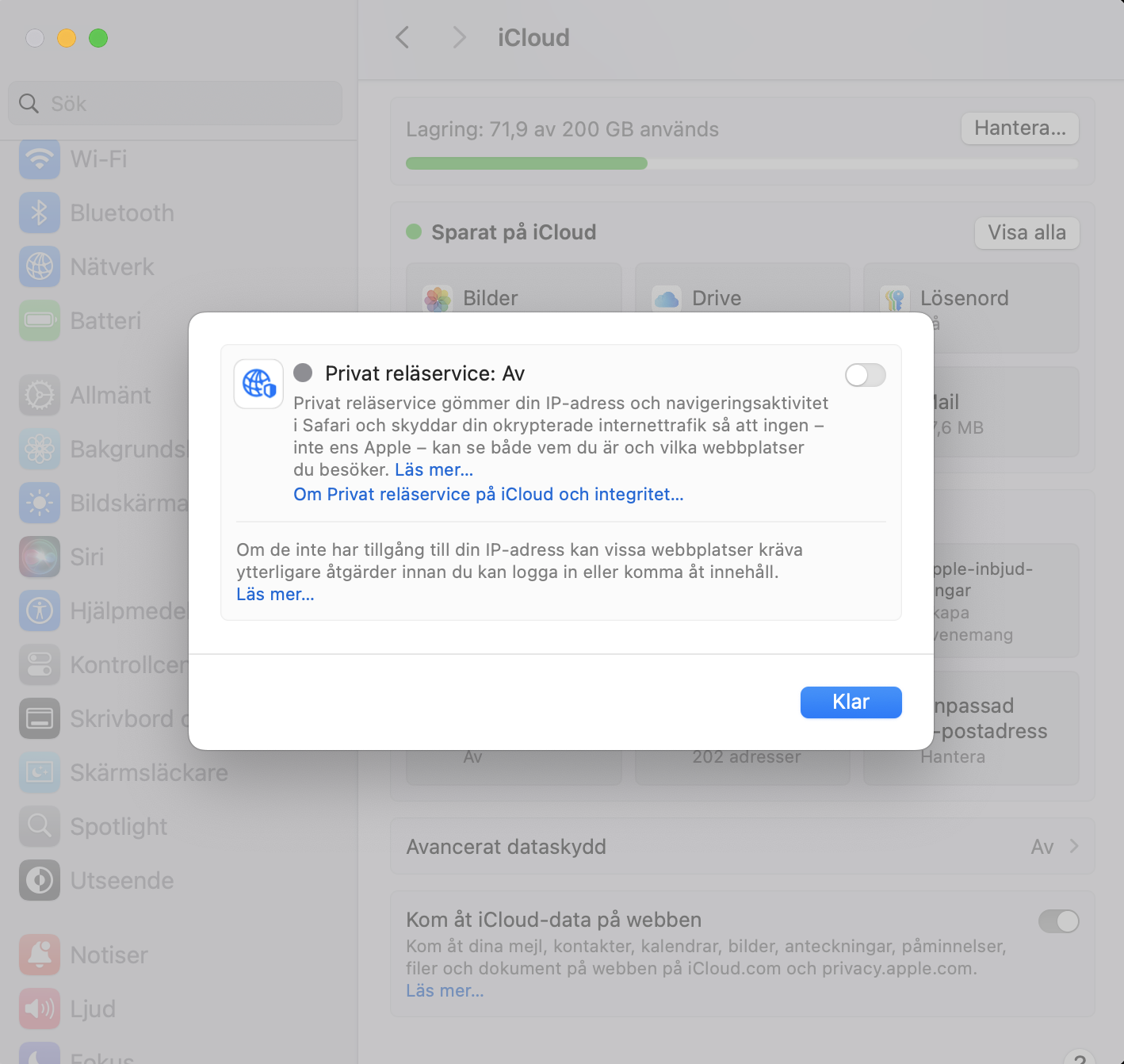Click the Klar button

click(x=851, y=702)
